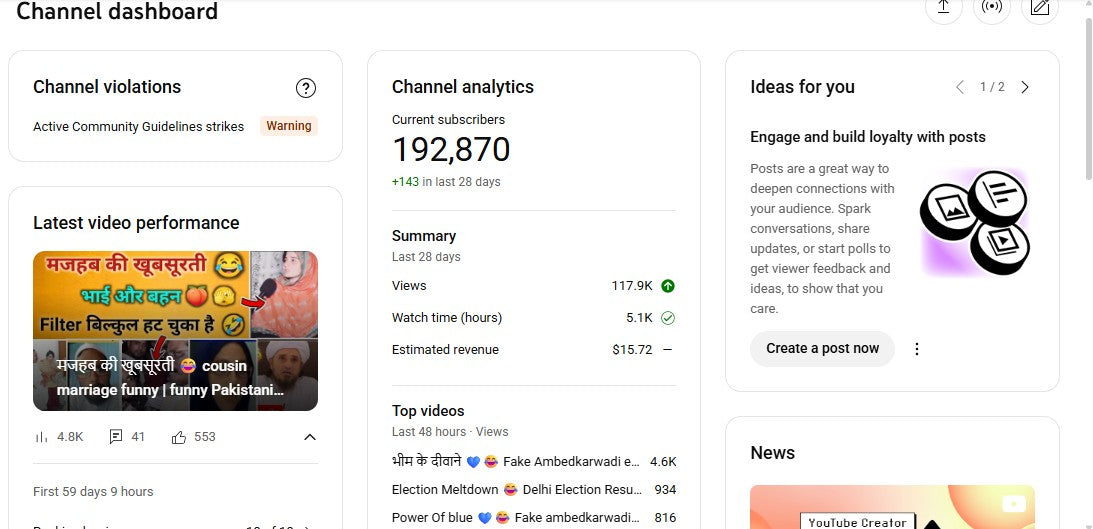Open the Power Of blue top video
Image resolution: width=1093 pixels, height=529 pixels.
click(516, 518)
